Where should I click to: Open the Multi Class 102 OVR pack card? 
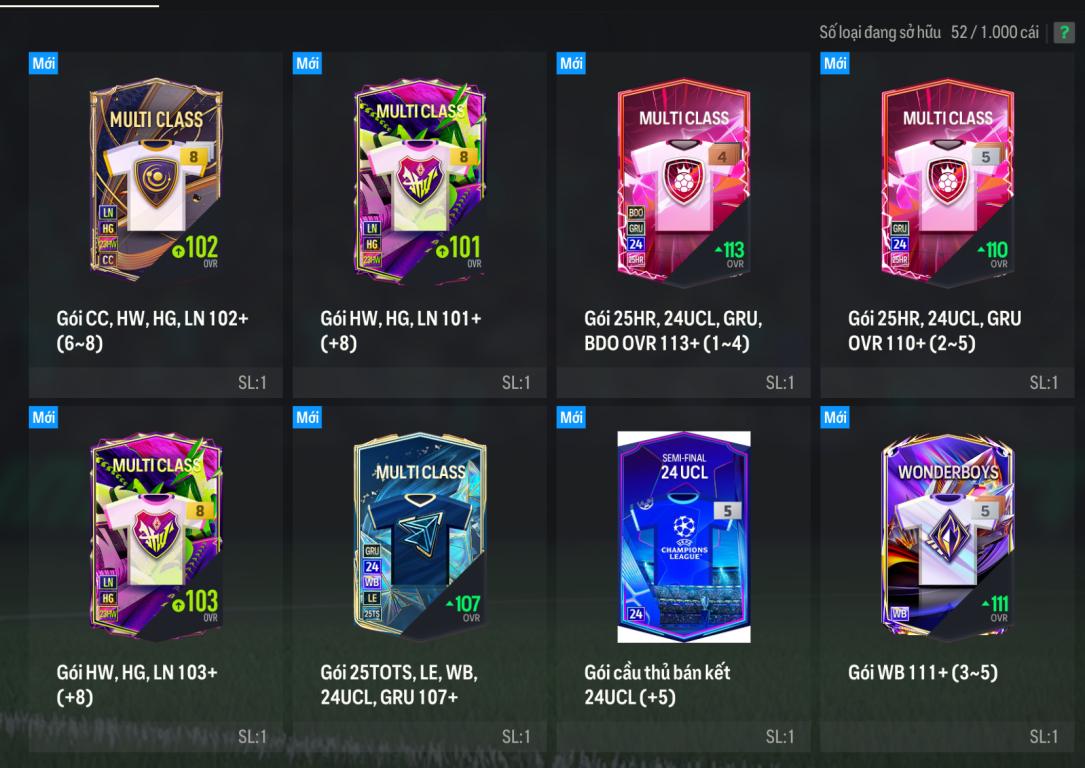(x=156, y=177)
